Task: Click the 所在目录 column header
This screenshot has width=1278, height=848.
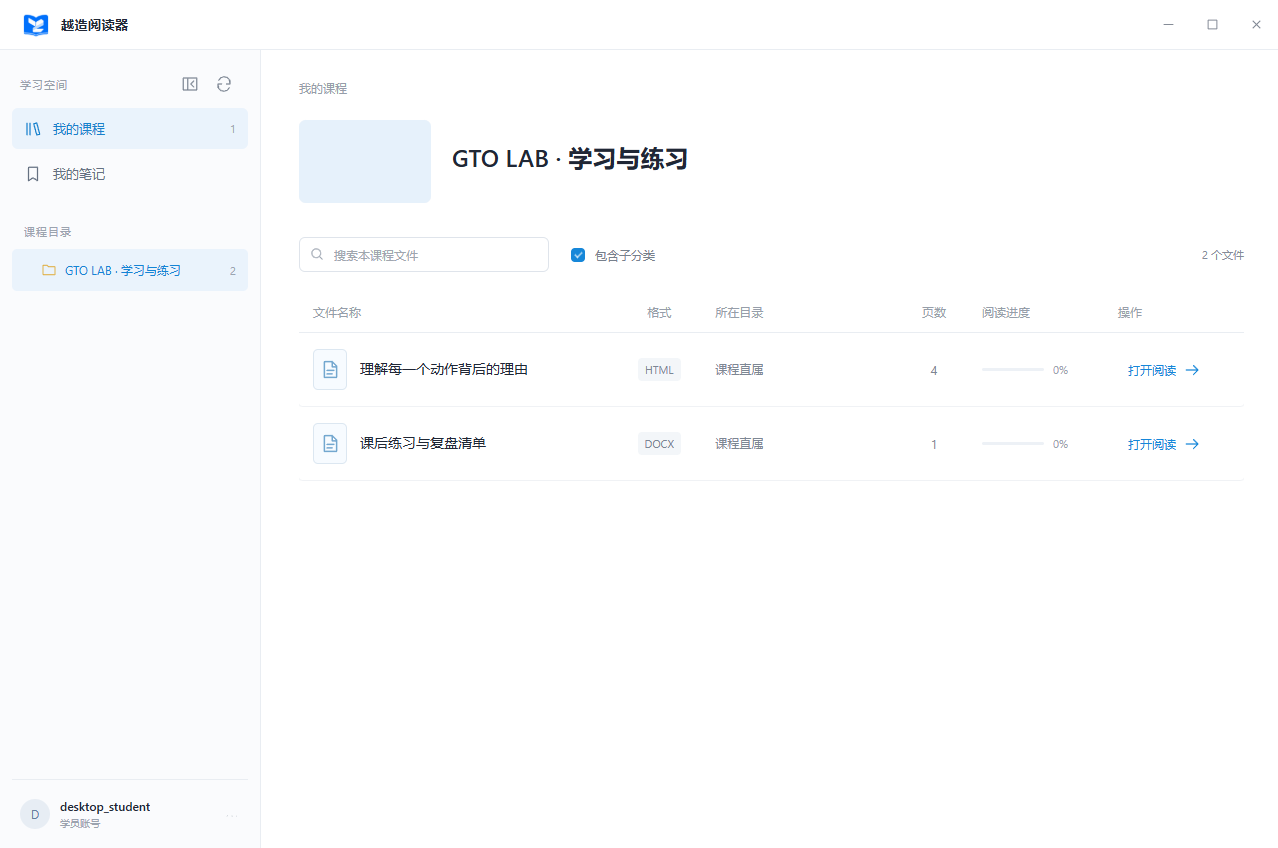Action: tap(739, 313)
